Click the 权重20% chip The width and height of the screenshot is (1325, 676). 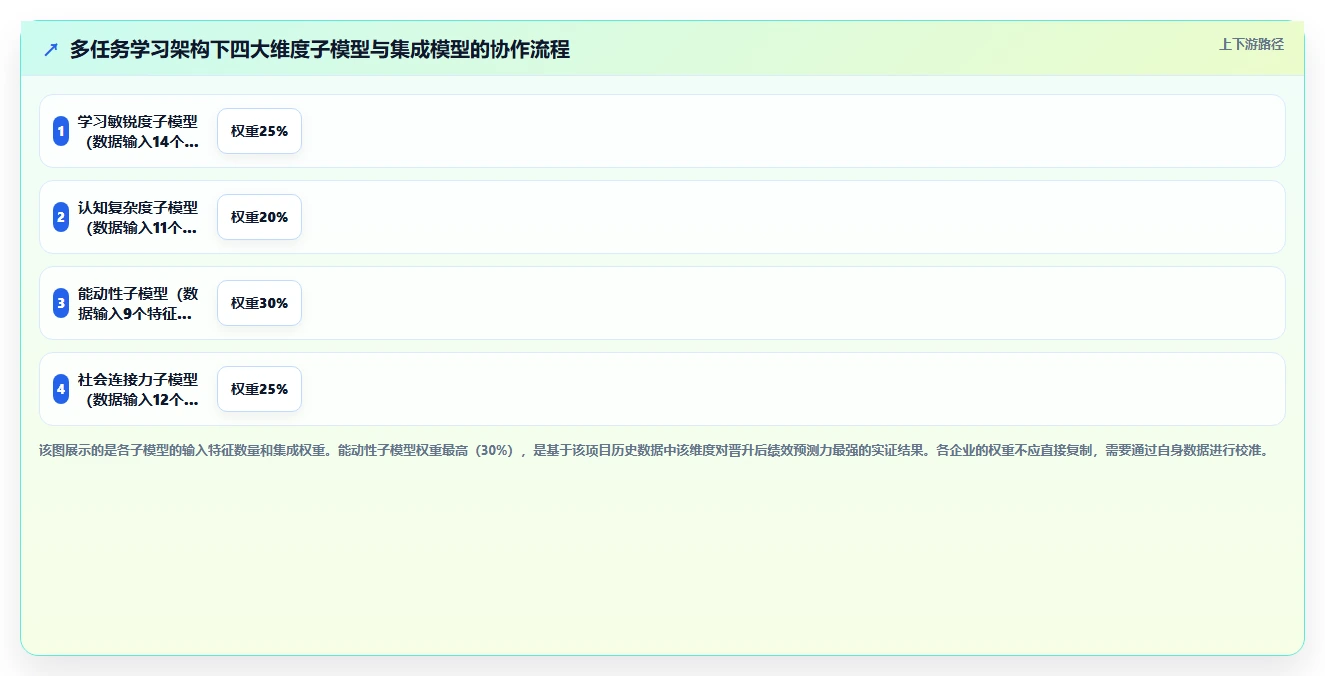point(259,217)
